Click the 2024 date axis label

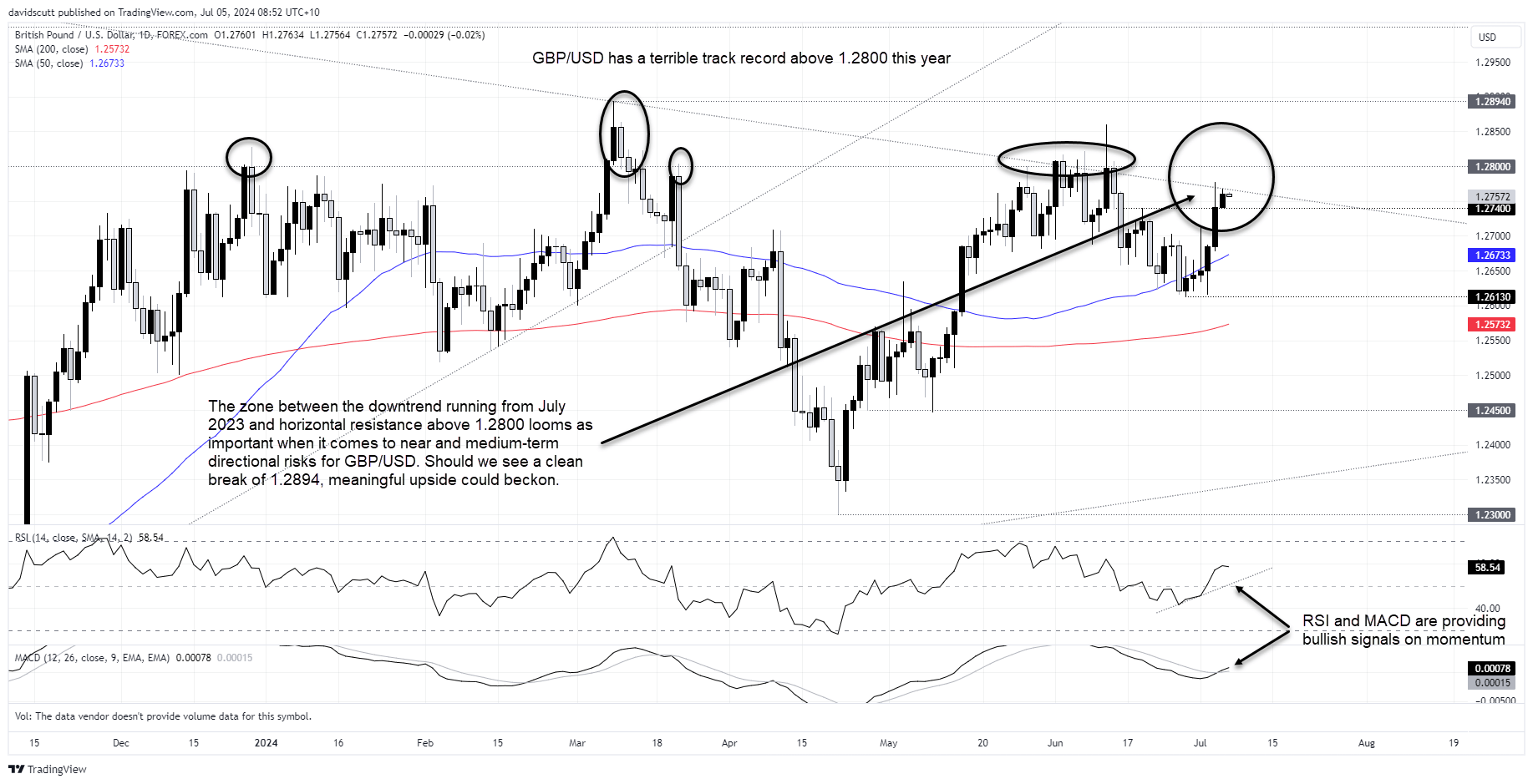(266, 743)
